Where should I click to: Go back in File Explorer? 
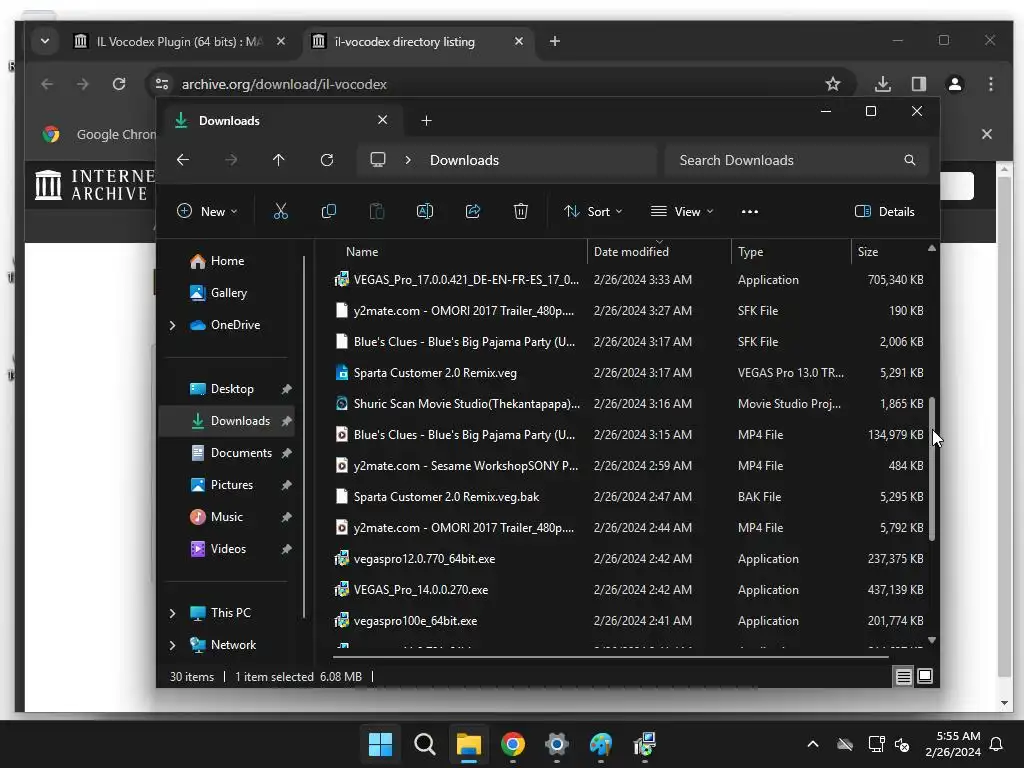[183, 160]
